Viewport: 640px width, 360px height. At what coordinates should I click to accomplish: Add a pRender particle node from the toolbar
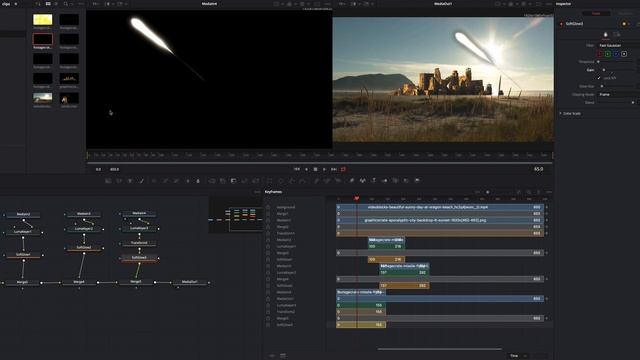point(338,180)
